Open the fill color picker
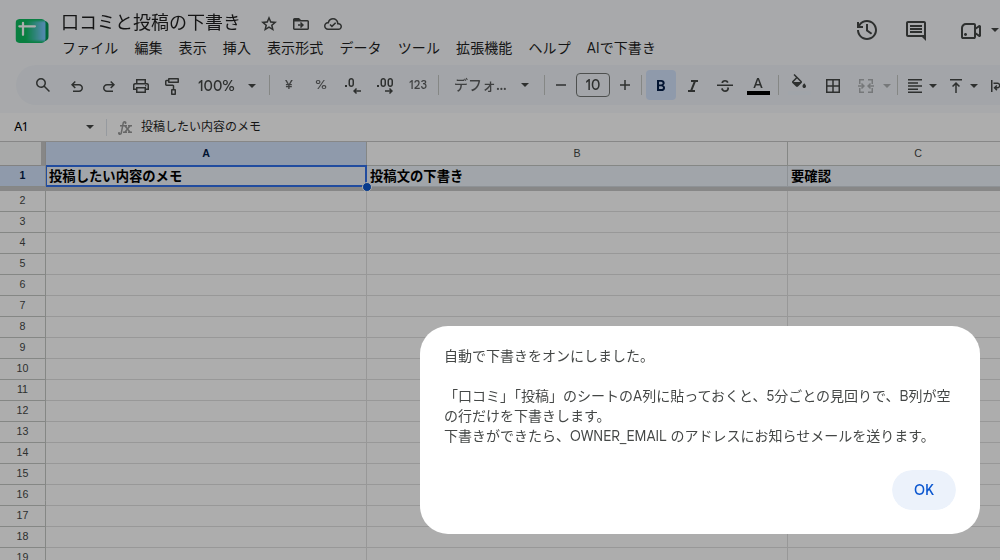1000x560 pixels. pos(798,84)
